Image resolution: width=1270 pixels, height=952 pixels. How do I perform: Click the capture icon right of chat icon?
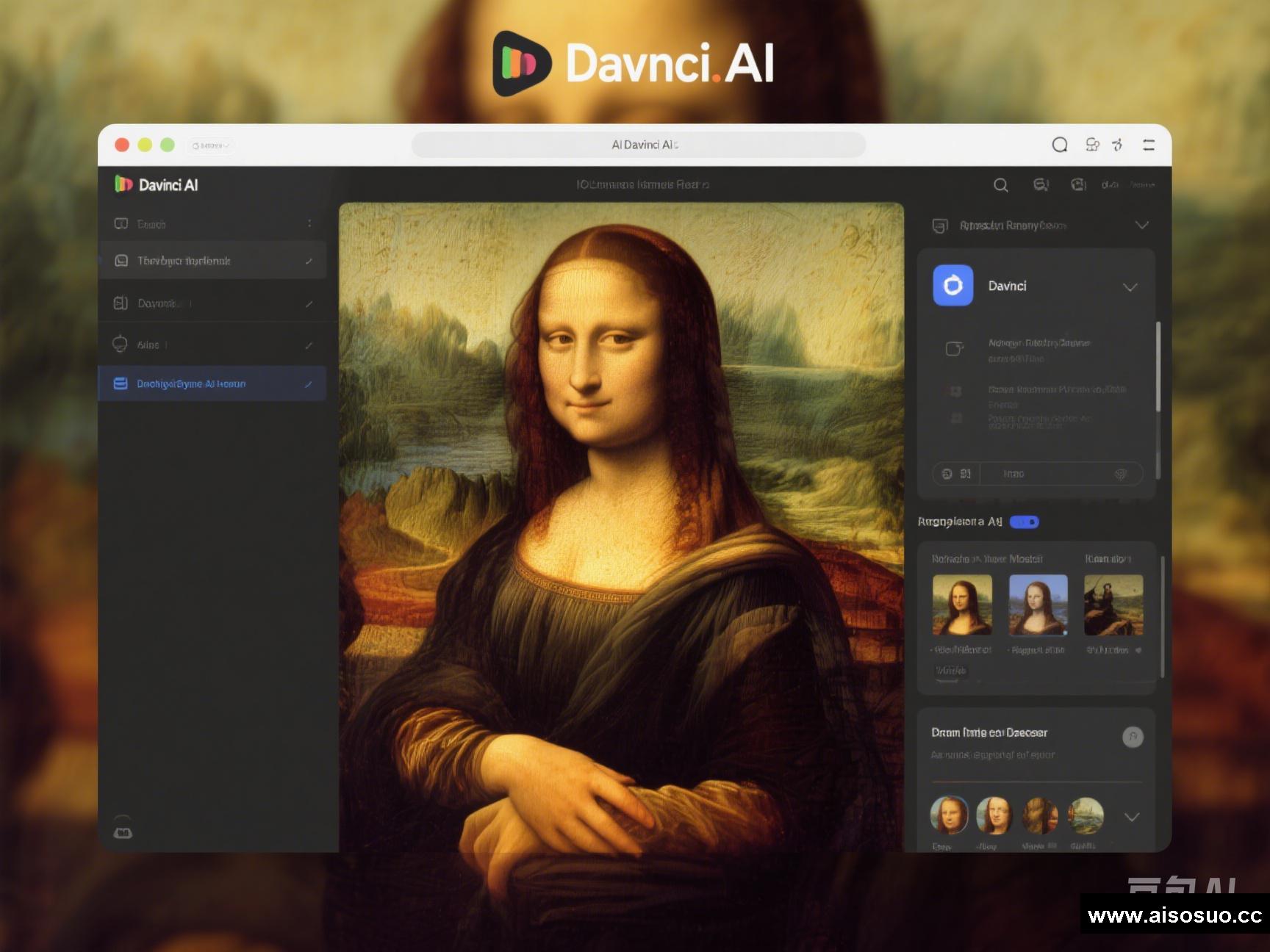tap(1078, 185)
